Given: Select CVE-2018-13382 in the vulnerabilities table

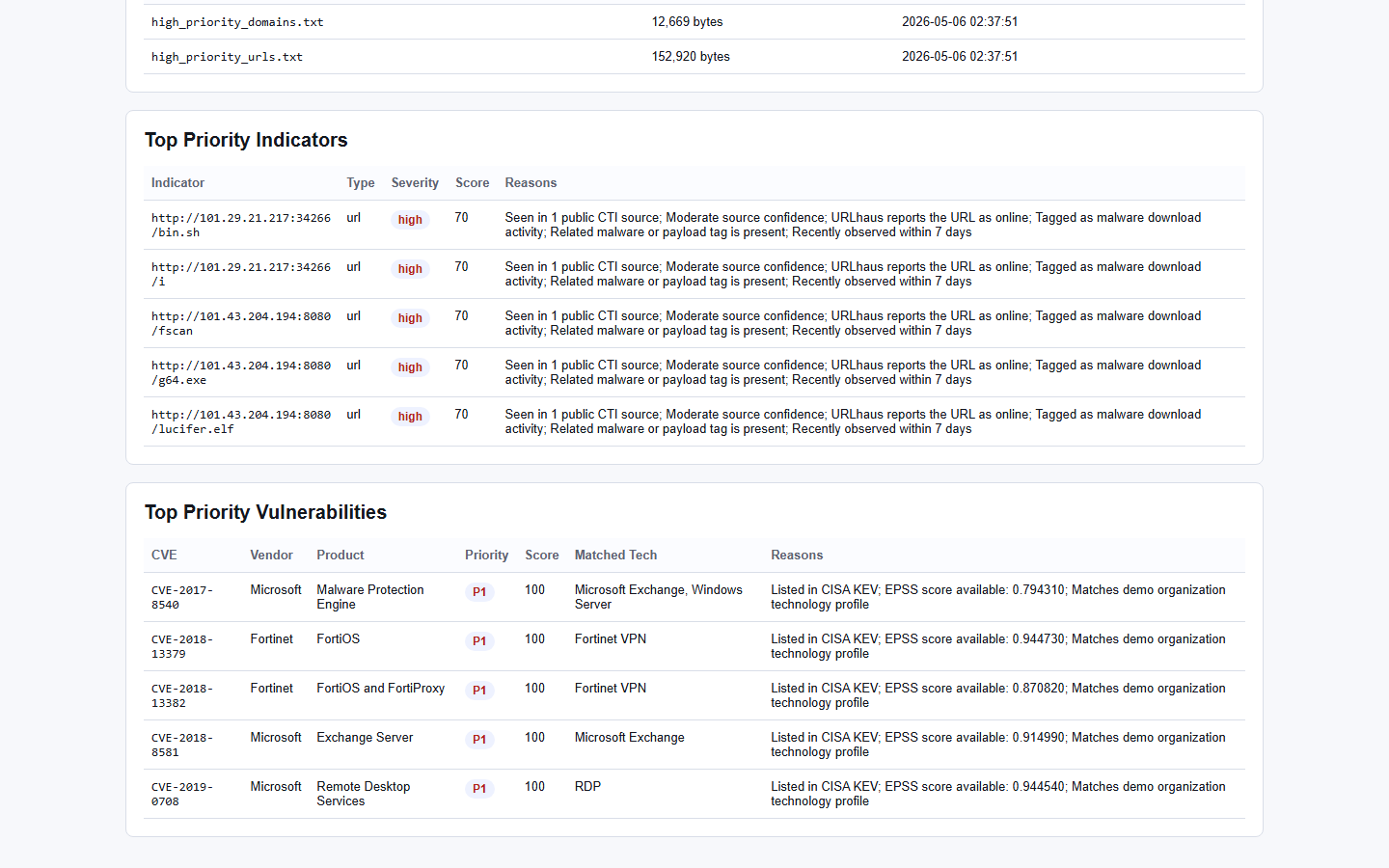Looking at the screenshot, I should point(182,695).
